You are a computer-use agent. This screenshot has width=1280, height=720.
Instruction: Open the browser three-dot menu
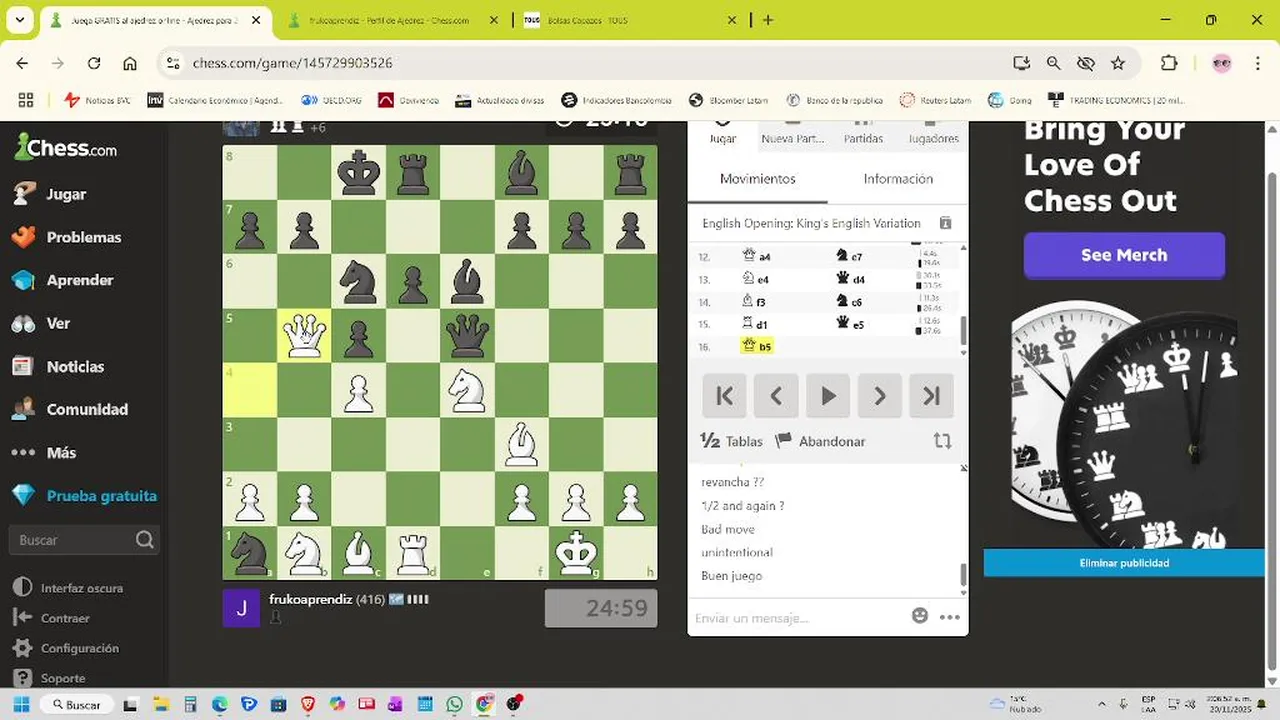pos(1256,63)
